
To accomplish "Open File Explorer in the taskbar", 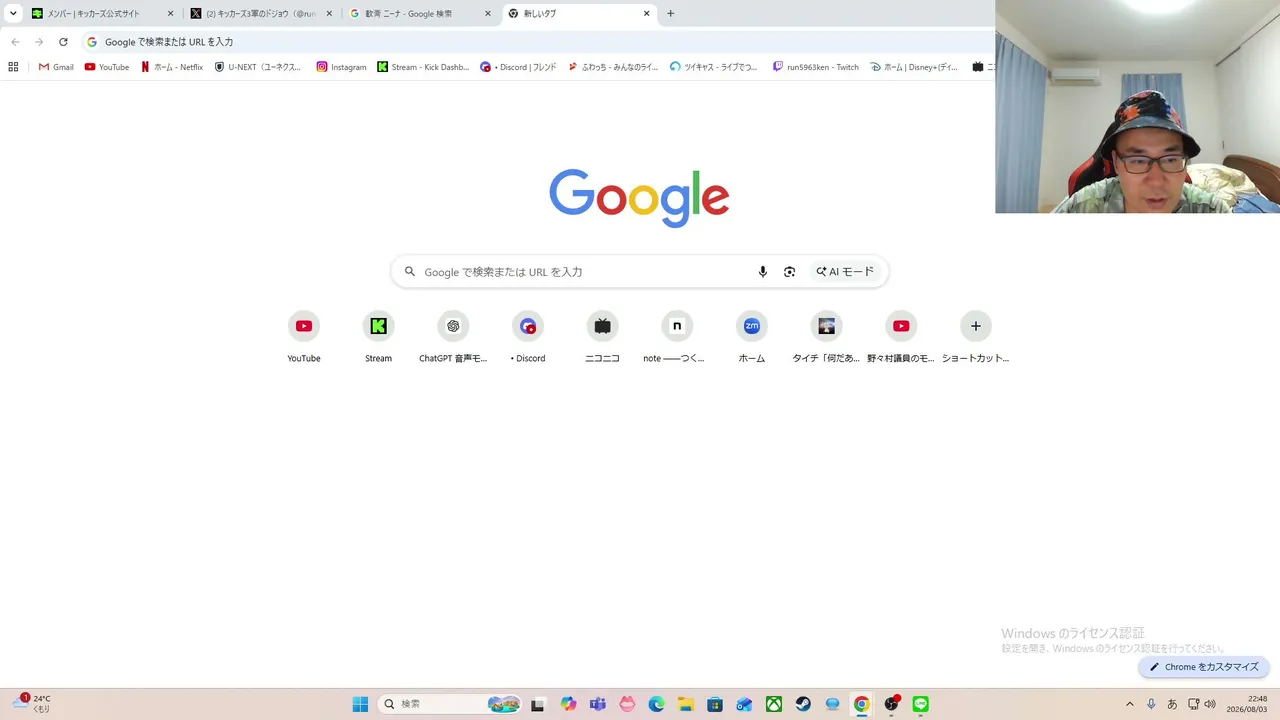I will [x=685, y=704].
